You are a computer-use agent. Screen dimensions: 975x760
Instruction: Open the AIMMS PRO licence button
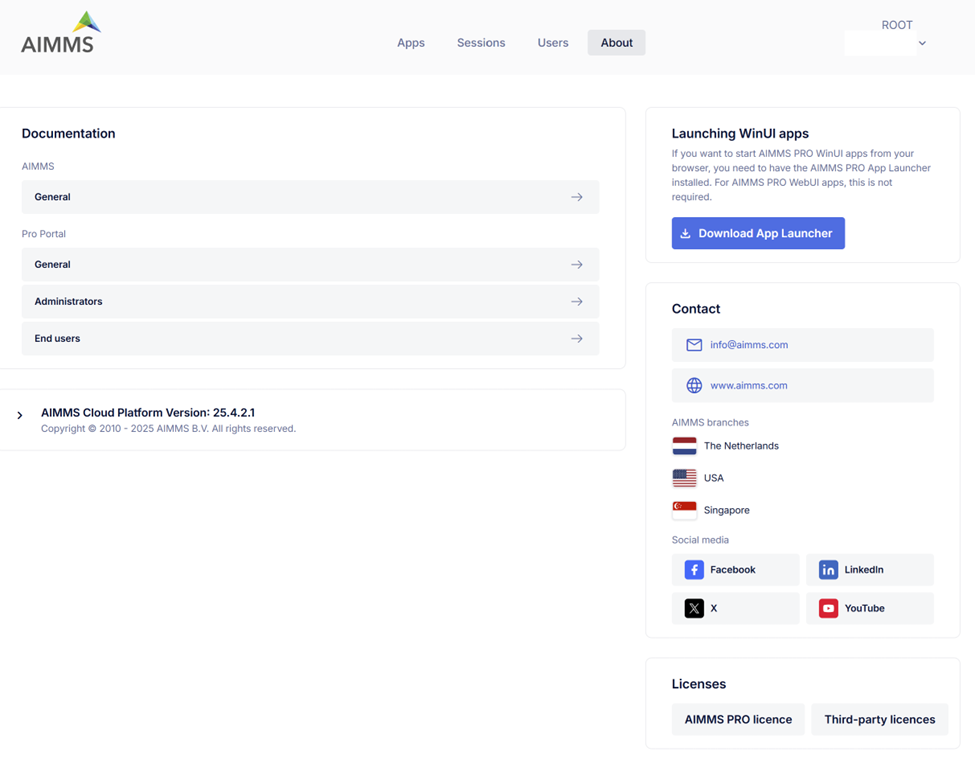point(738,720)
